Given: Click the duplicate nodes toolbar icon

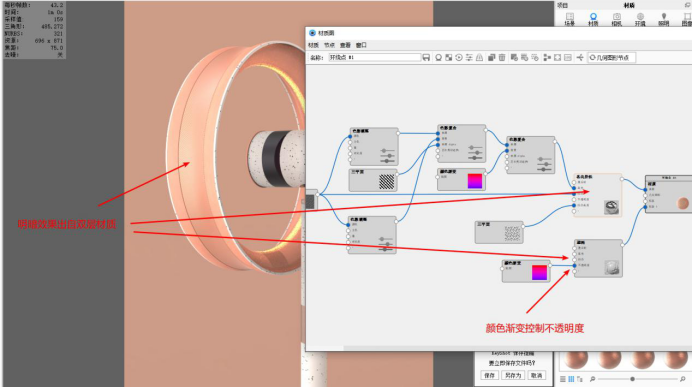Looking at the screenshot, I should pyautogui.click(x=491, y=57).
